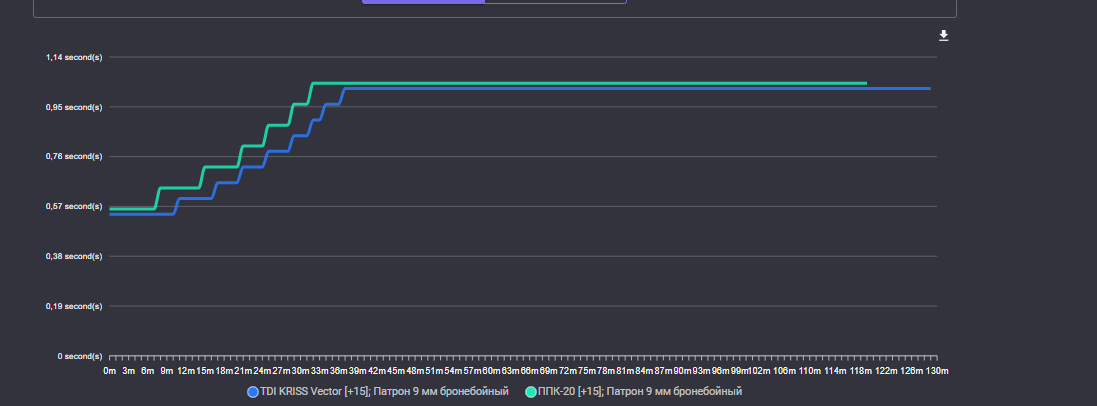Click the 0,19 second(s) axis label
The image size is (1097, 406).
(x=74, y=306)
